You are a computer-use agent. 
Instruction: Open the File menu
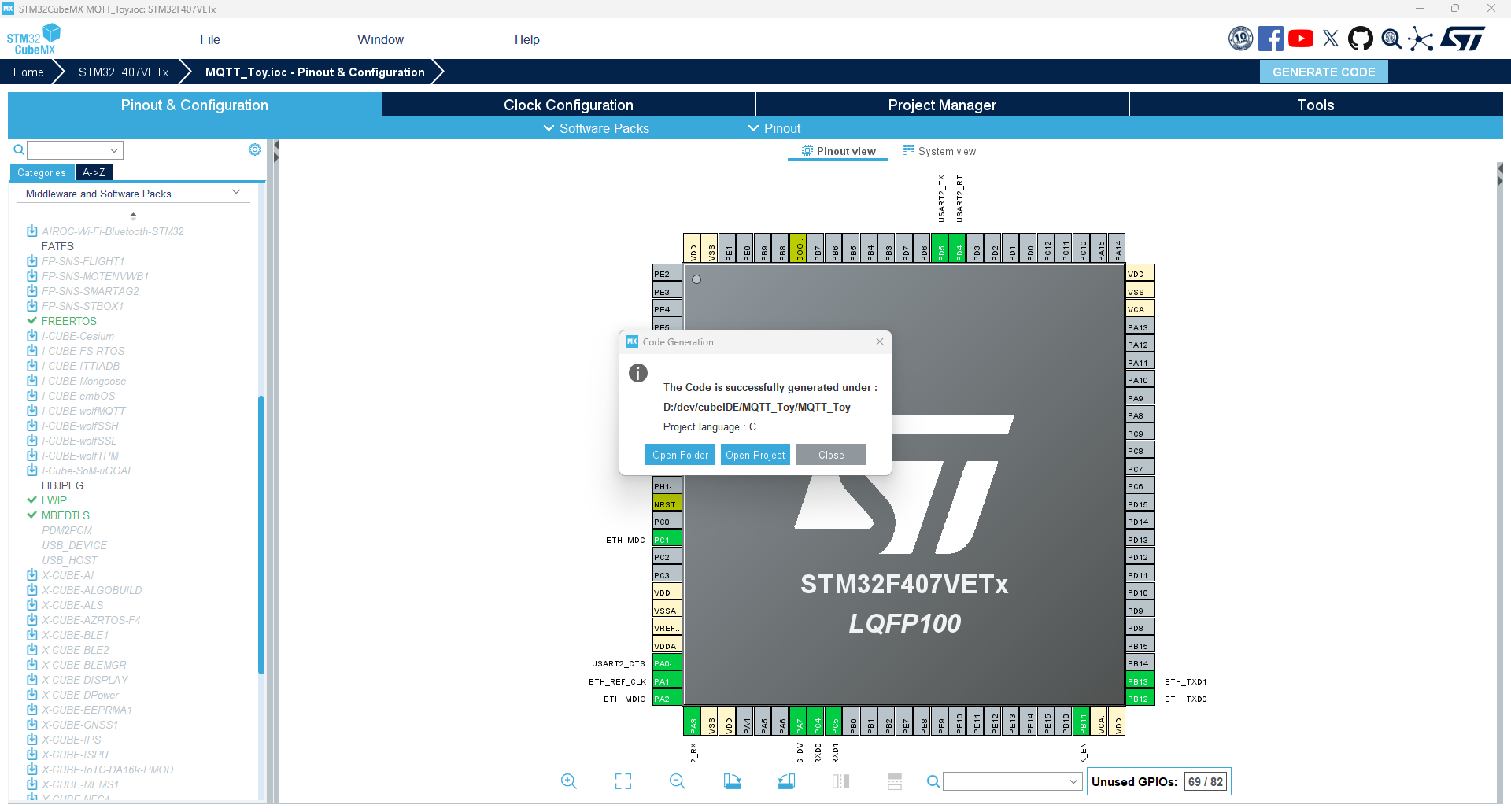tap(210, 39)
